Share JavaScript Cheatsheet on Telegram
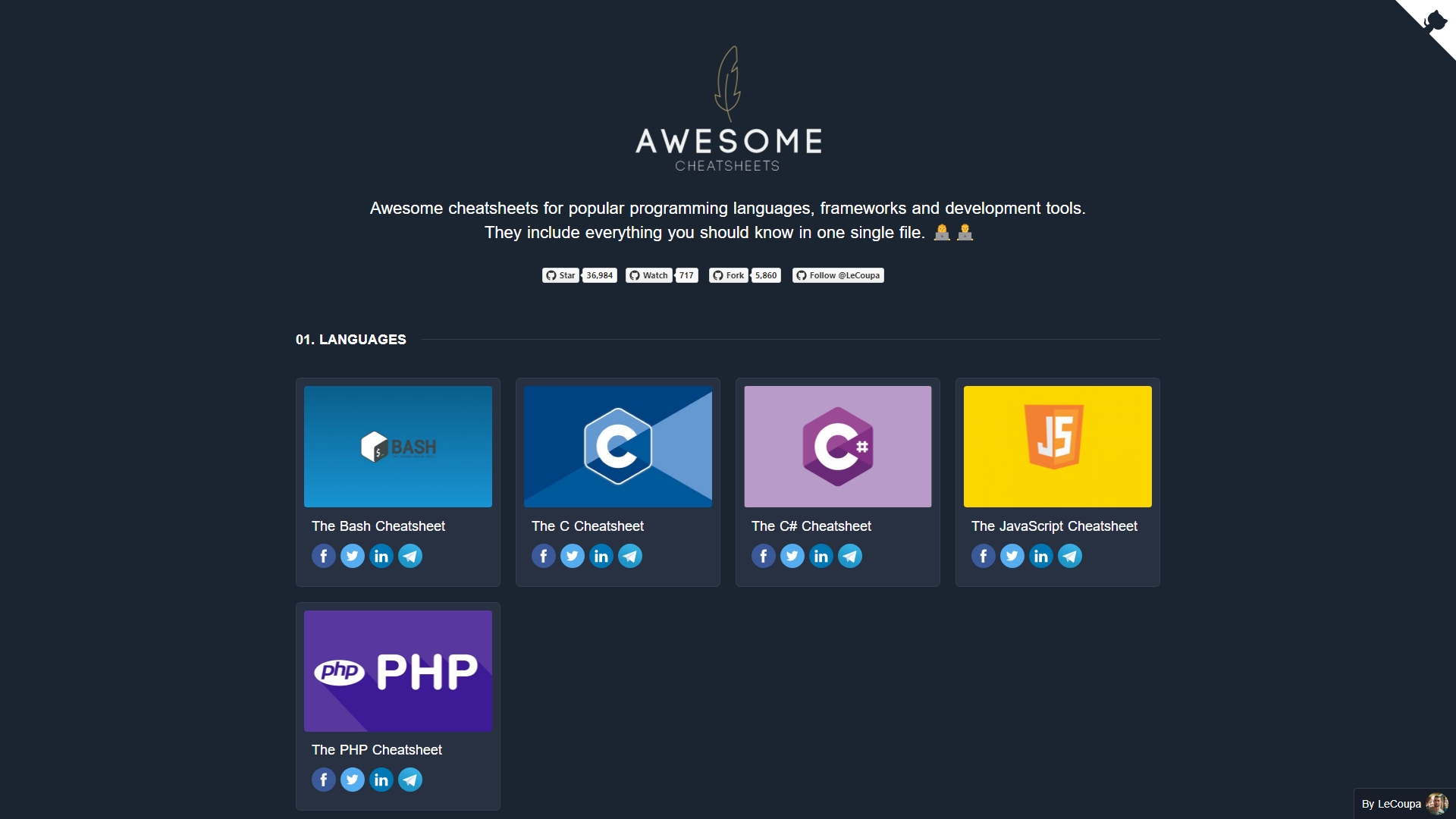This screenshot has width=1456, height=819. (x=1070, y=556)
